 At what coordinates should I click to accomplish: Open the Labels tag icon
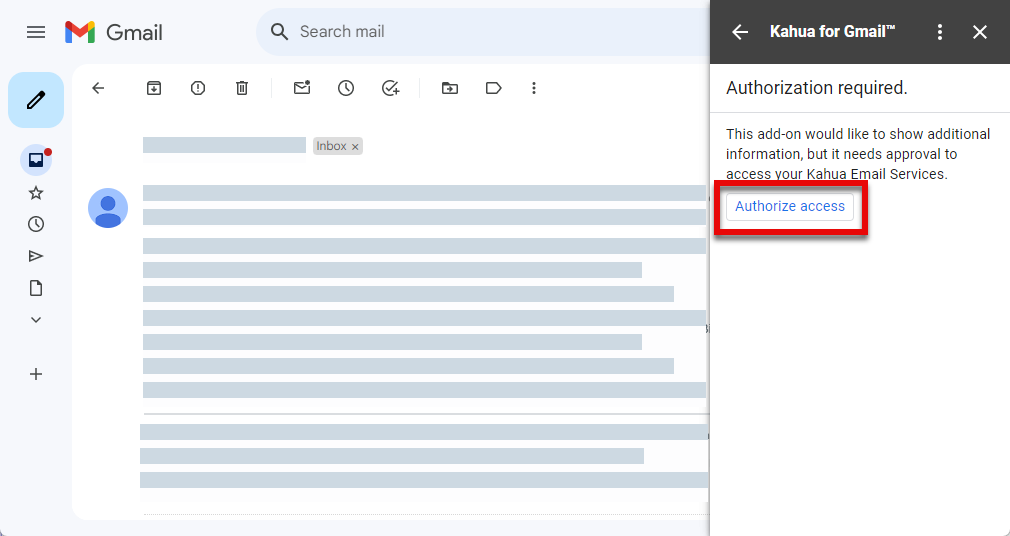tap(493, 88)
